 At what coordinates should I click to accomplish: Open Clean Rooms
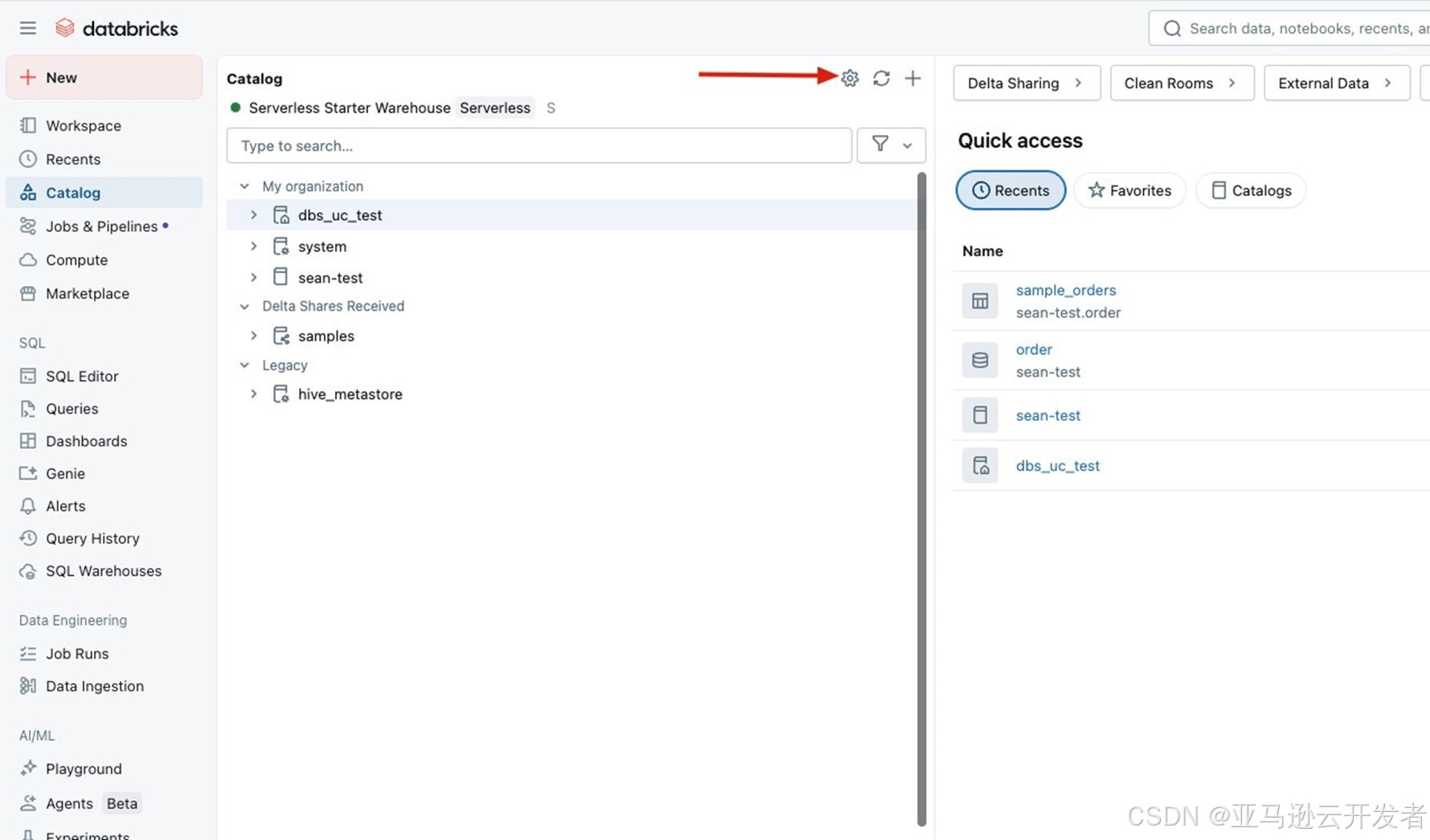1182,83
